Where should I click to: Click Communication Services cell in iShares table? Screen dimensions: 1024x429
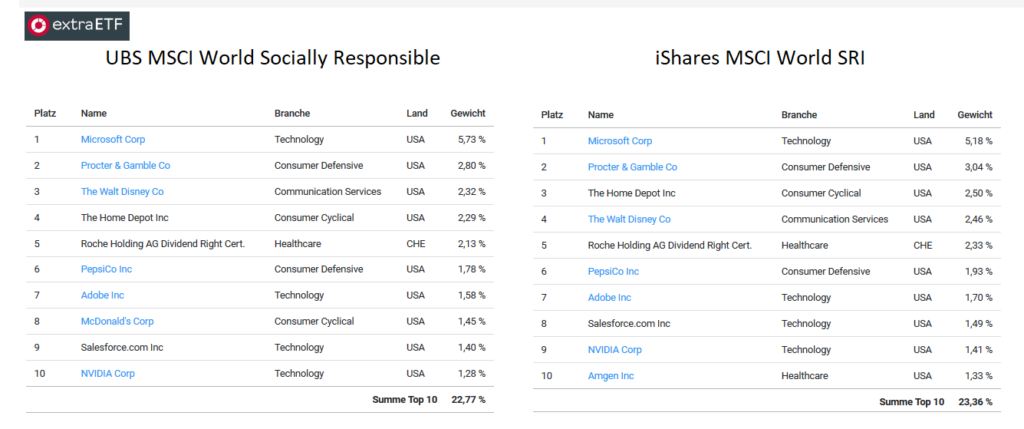pyautogui.click(x=835, y=219)
